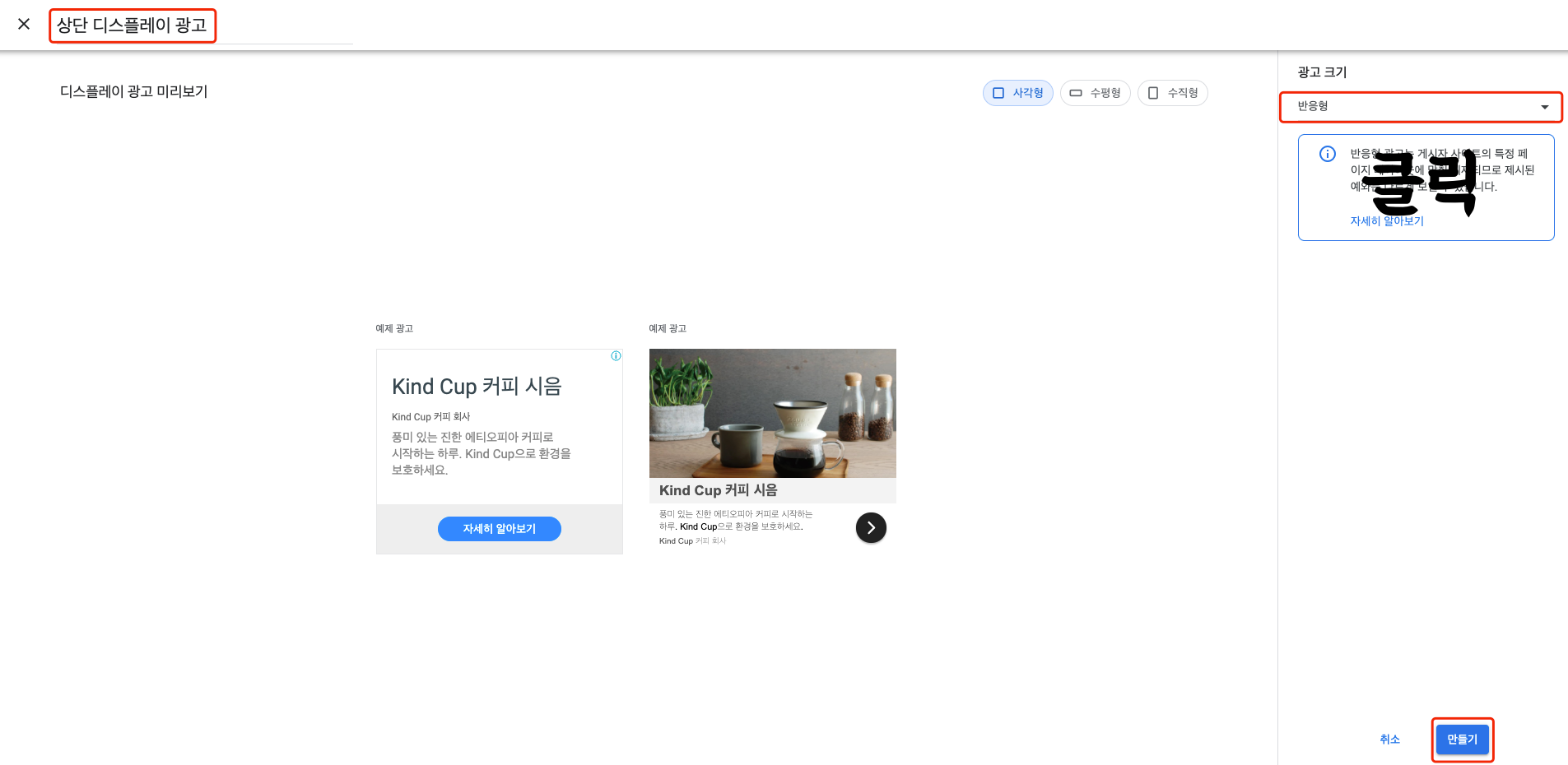Viewport: 1568px width, 765px height.
Task: Click the blue 자세히 알아보기 ad button
Action: point(499,529)
